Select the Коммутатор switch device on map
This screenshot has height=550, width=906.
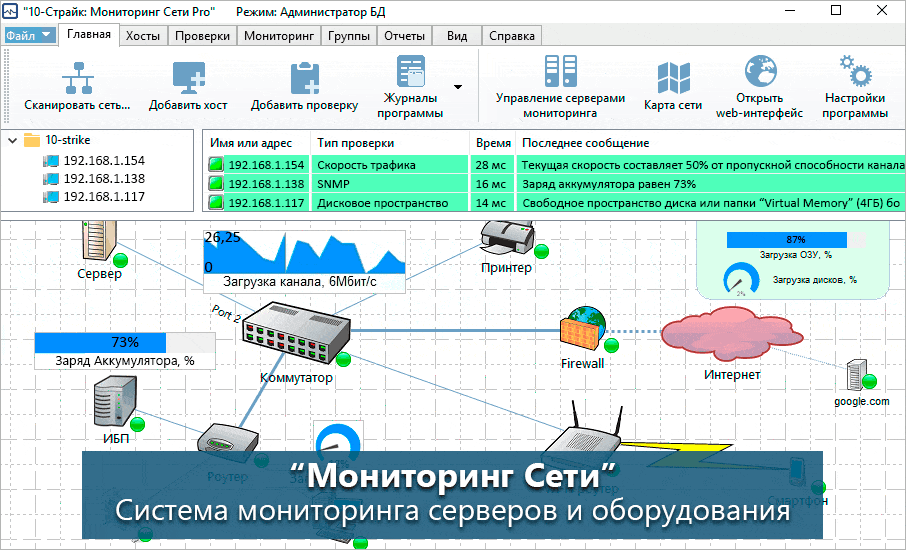click(296, 336)
